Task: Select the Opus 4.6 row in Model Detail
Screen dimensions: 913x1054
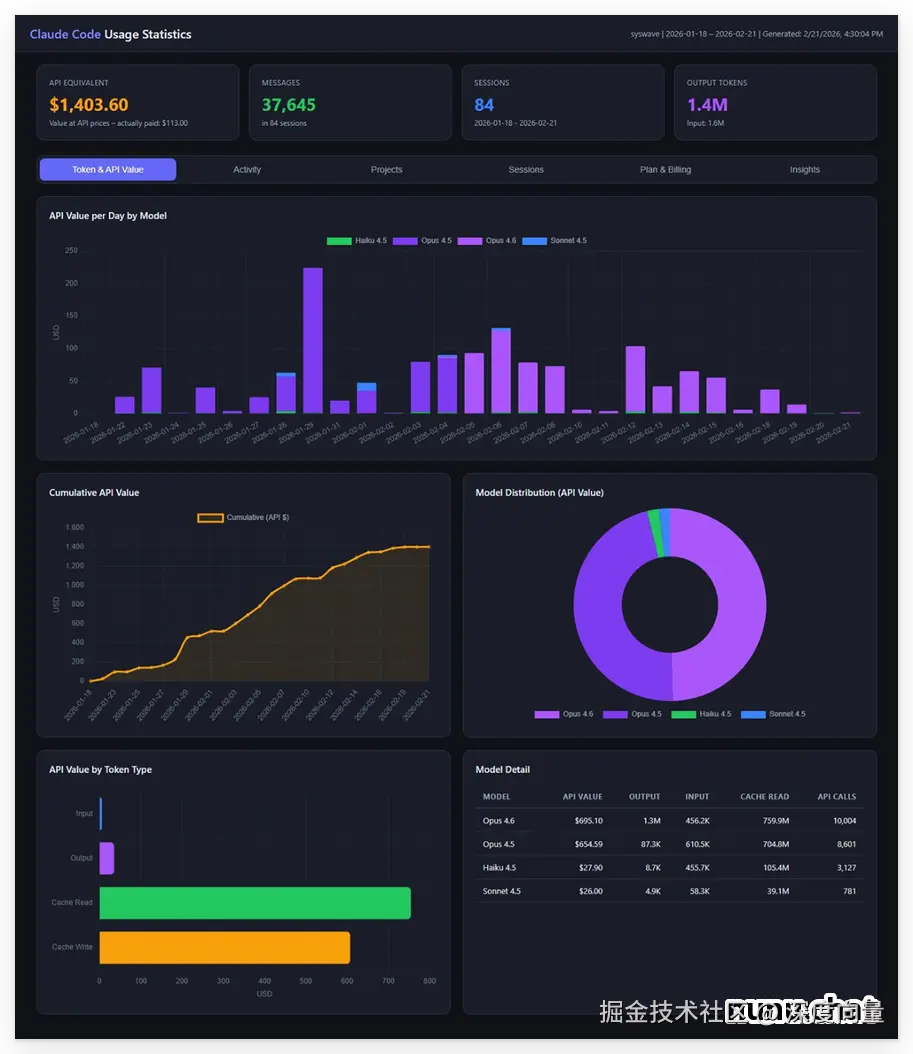Action: (668, 820)
